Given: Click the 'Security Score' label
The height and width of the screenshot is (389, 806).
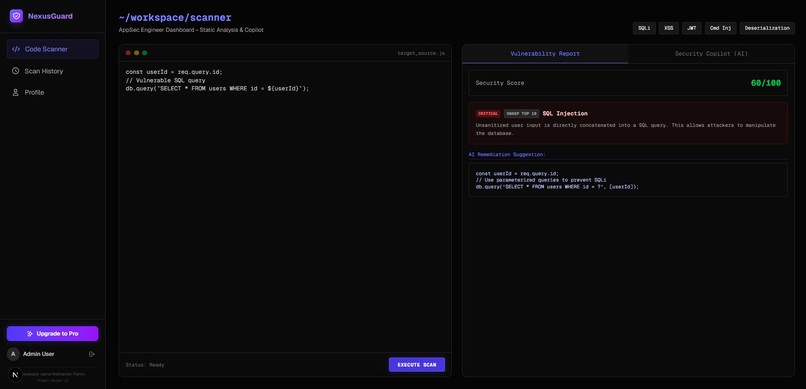Looking at the screenshot, I should 500,83.
